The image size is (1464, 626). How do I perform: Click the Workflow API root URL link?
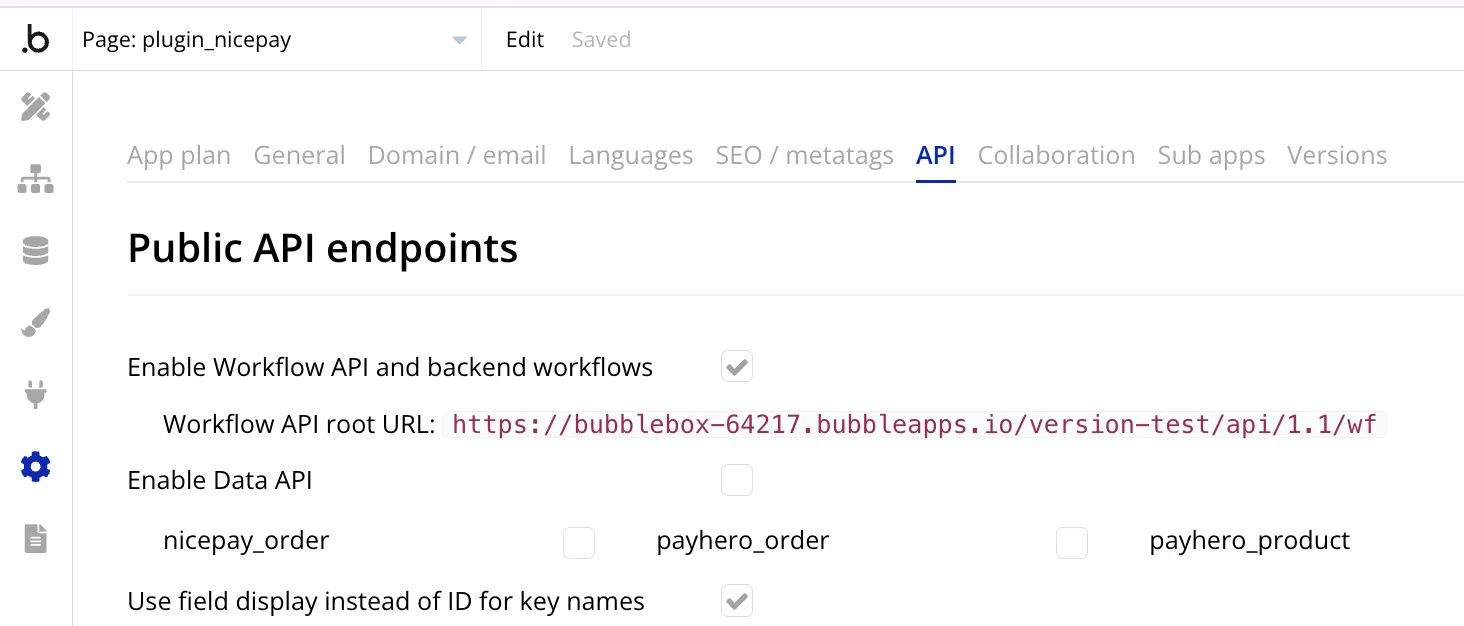point(914,425)
